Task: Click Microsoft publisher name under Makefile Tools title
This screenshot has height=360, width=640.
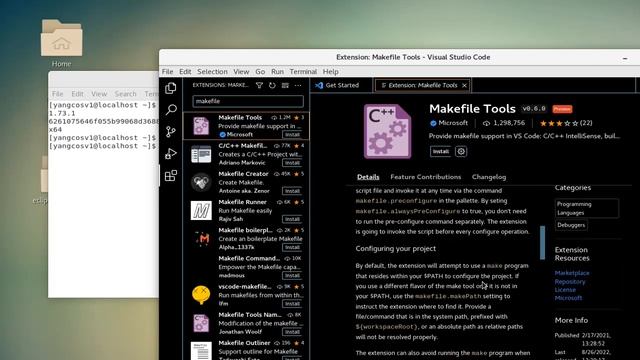Action: (x=453, y=123)
